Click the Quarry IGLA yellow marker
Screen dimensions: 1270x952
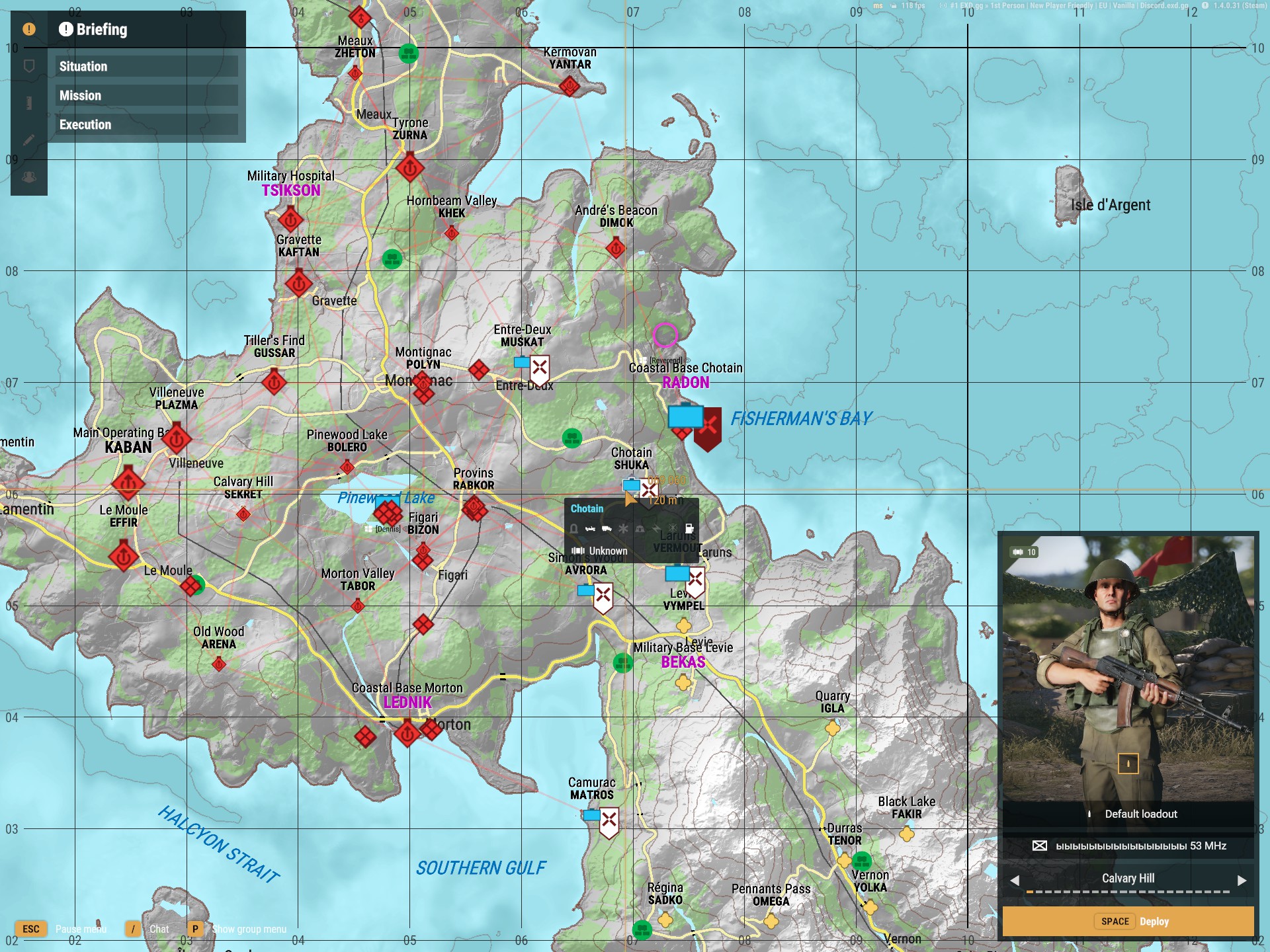click(833, 729)
